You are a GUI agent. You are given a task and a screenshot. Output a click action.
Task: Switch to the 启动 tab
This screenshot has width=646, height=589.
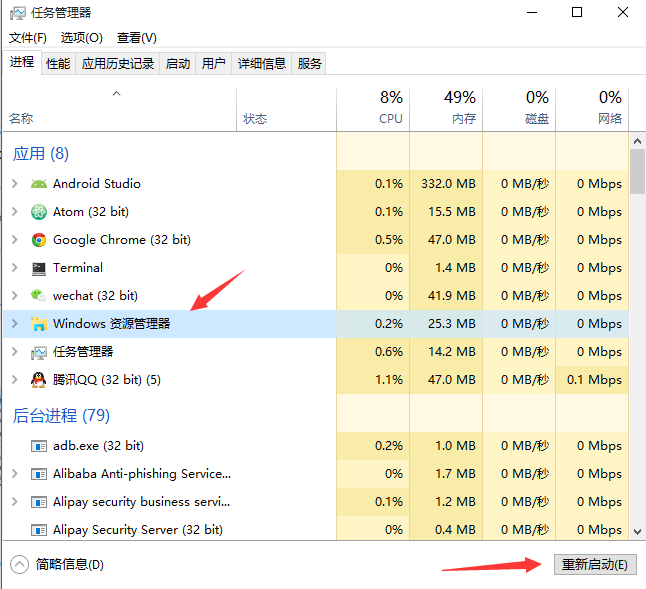178,63
